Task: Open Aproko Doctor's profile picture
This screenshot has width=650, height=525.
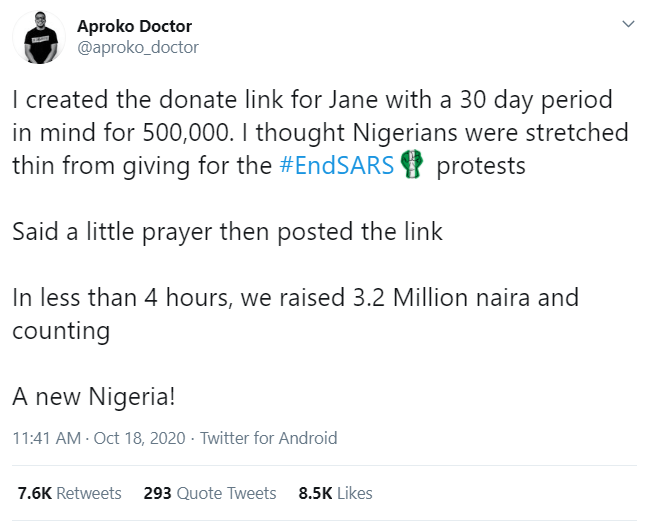Action: tap(41, 38)
